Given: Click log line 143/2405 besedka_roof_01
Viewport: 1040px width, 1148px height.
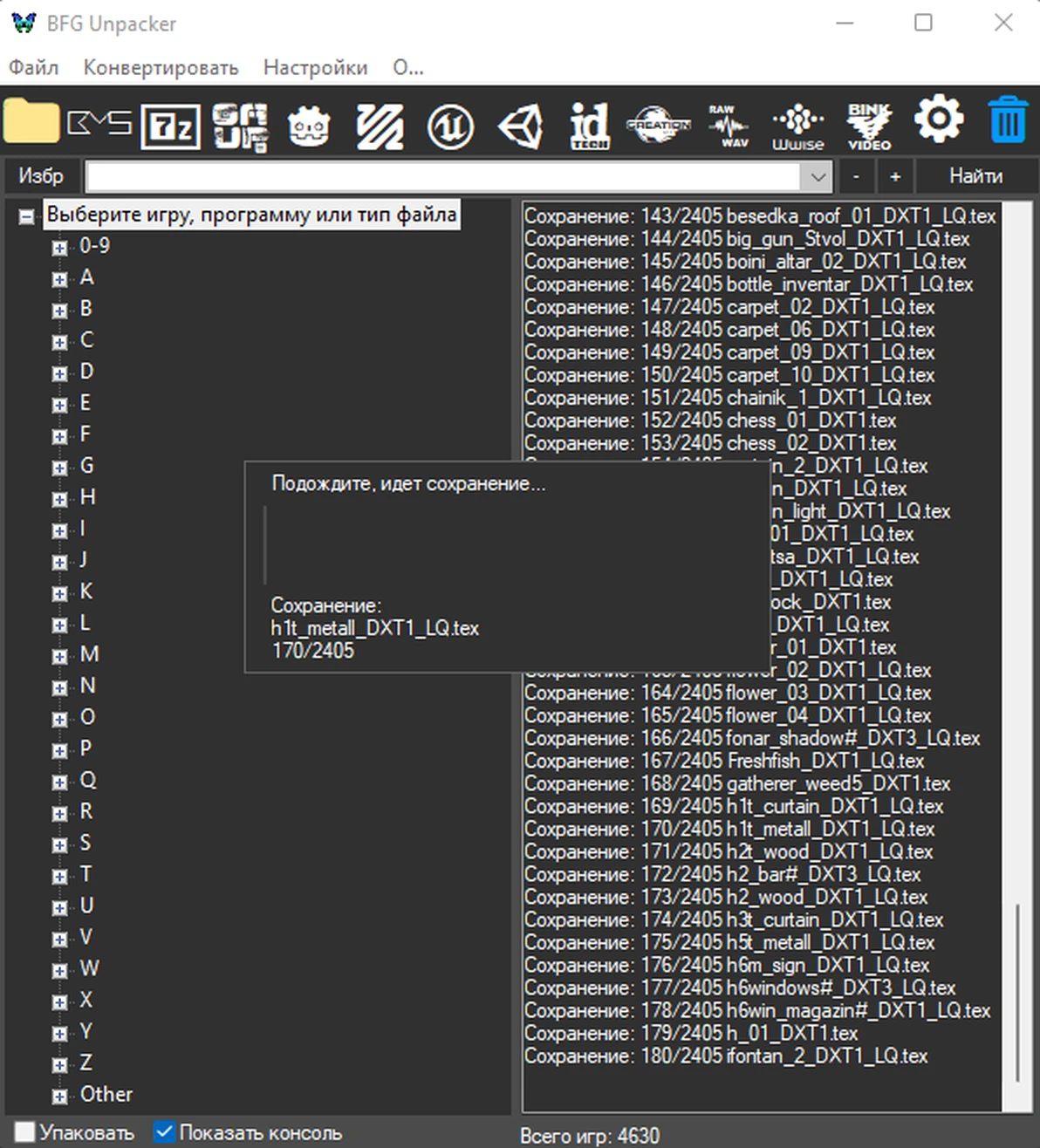Looking at the screenshot, I should 760,216.
